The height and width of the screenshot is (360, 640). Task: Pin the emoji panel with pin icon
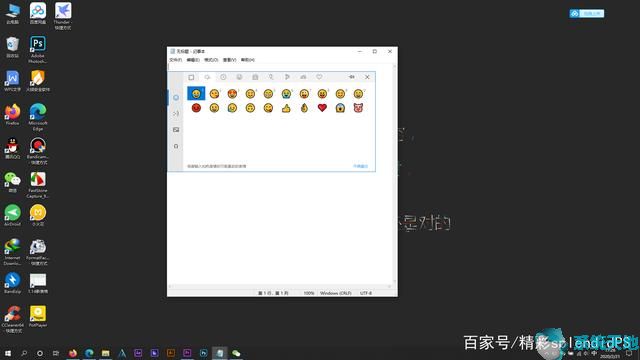pyautogui.click(x=351, y=77)
